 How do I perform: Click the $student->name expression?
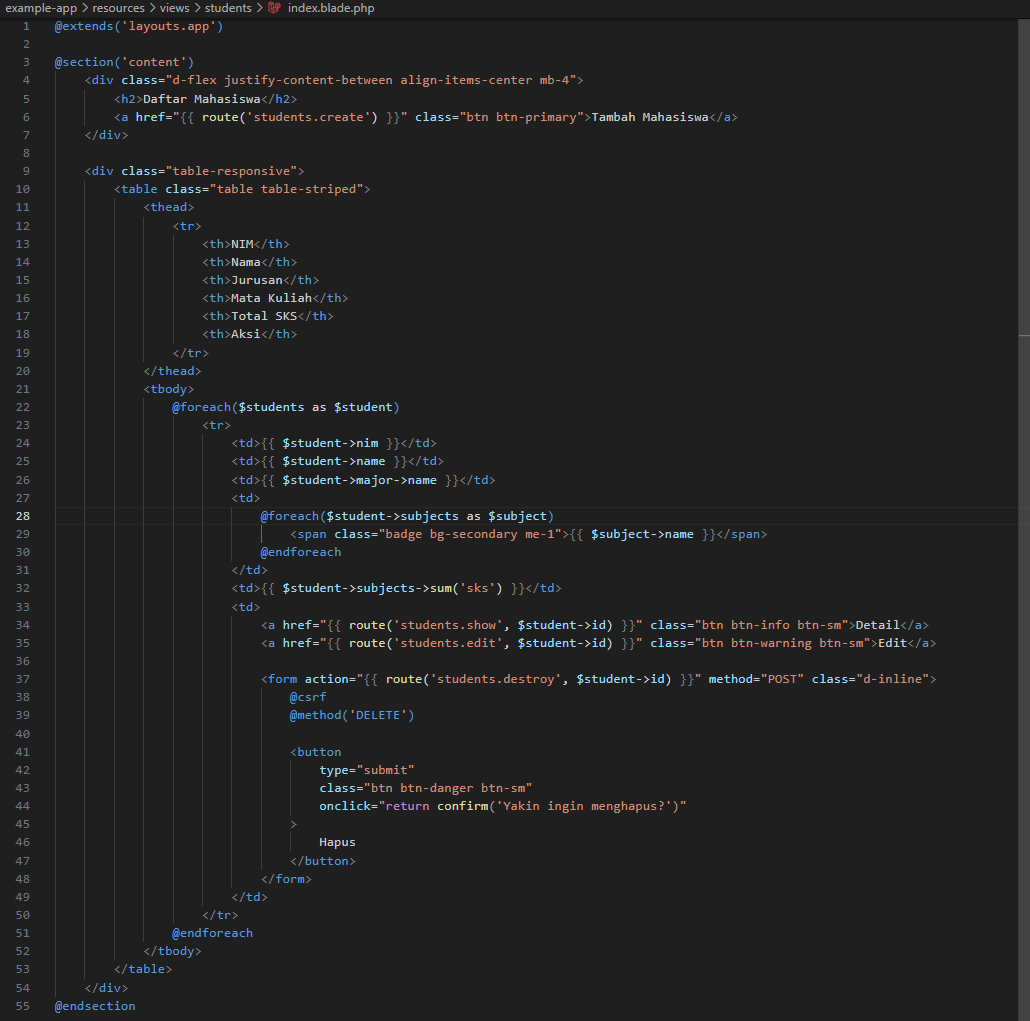pos(334,461)
